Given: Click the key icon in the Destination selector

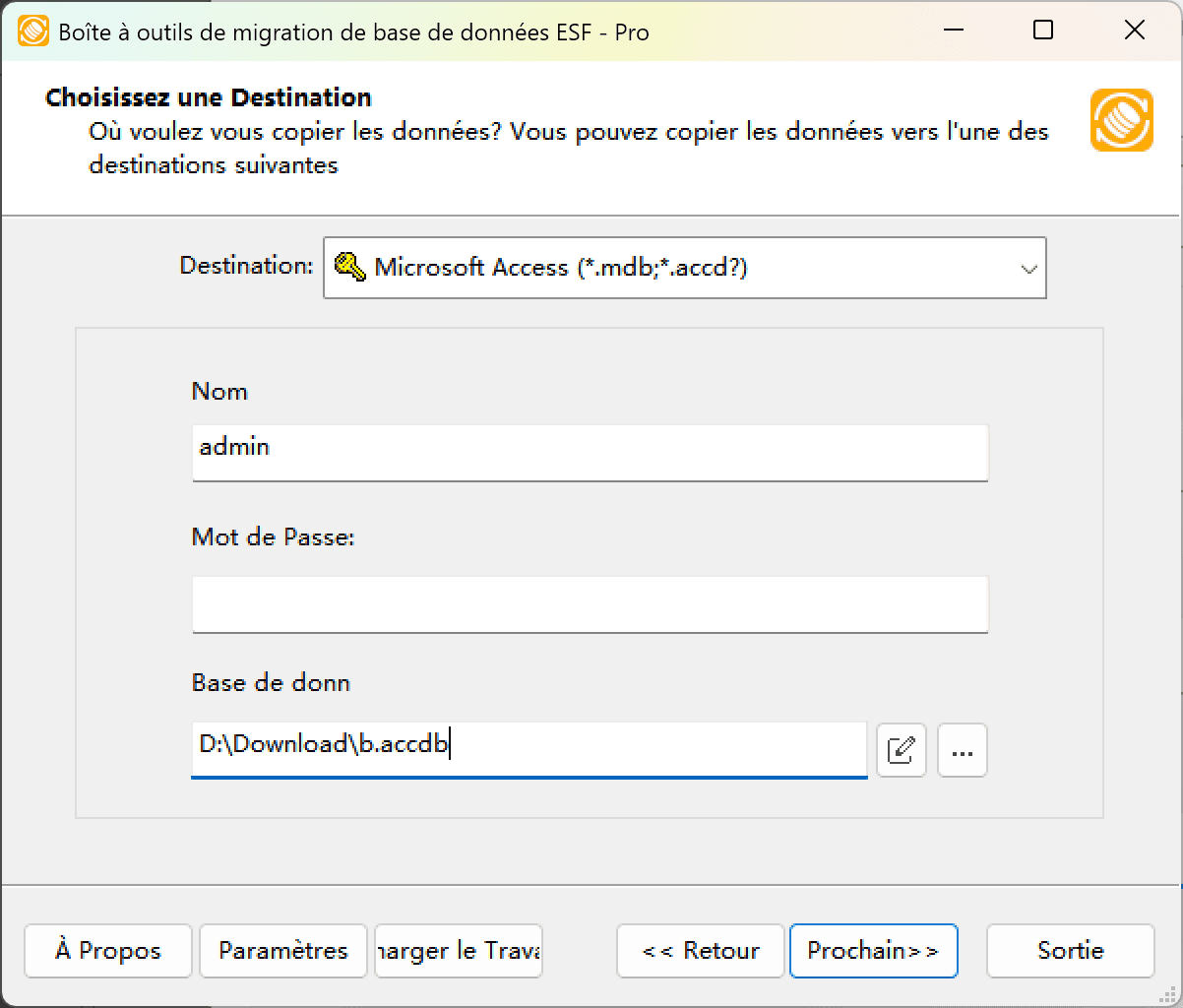Looking at the screenshot, I should click(346, 267).
